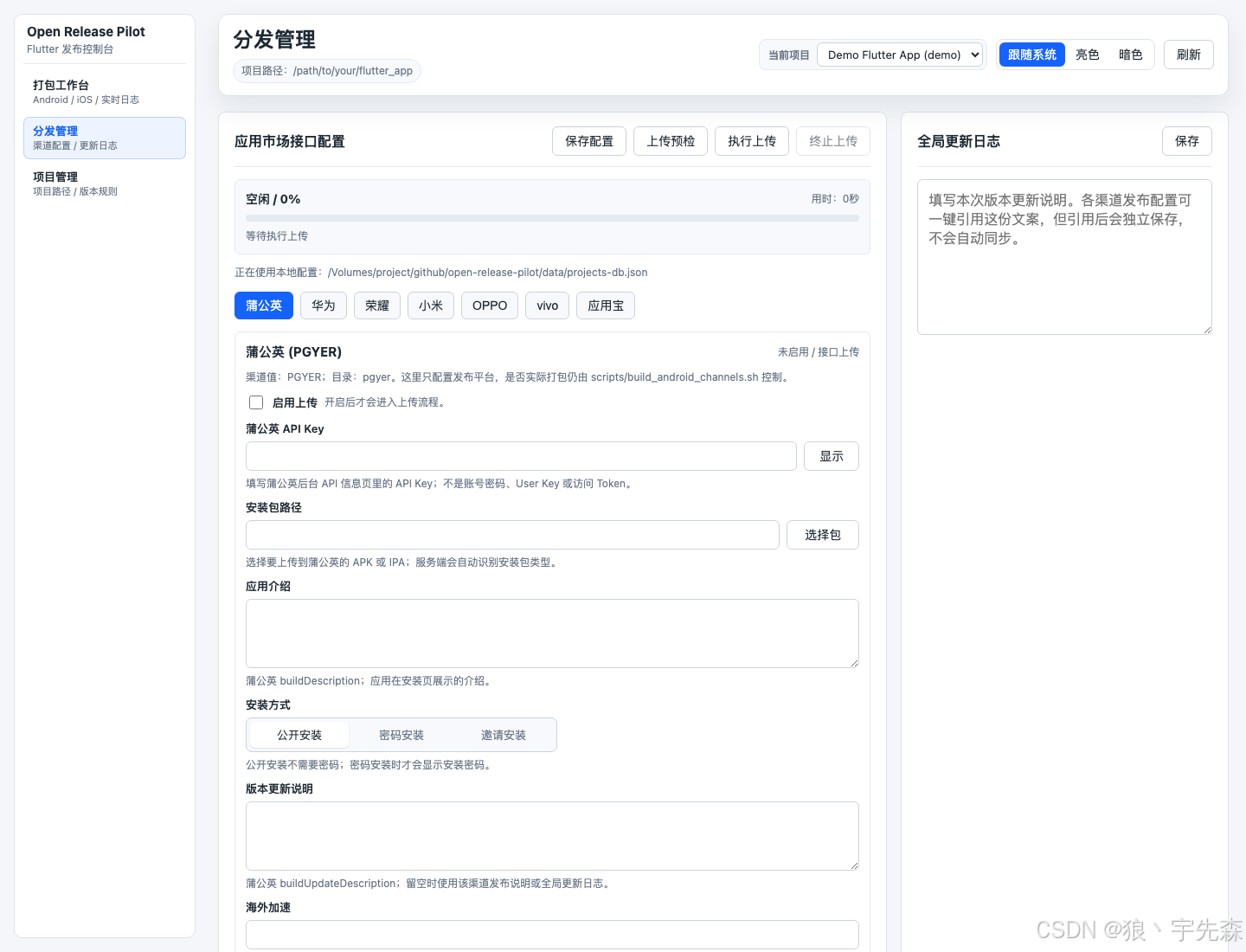Choose the 邀请安装 install method
1246x952 pixels.
point(504,735)
